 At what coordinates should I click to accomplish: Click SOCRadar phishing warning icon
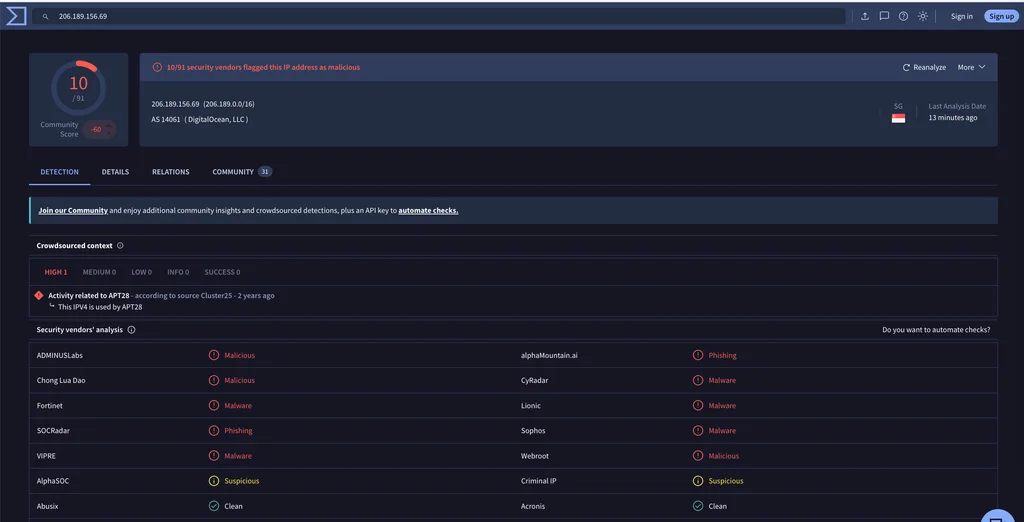click(x=214, y=431)
